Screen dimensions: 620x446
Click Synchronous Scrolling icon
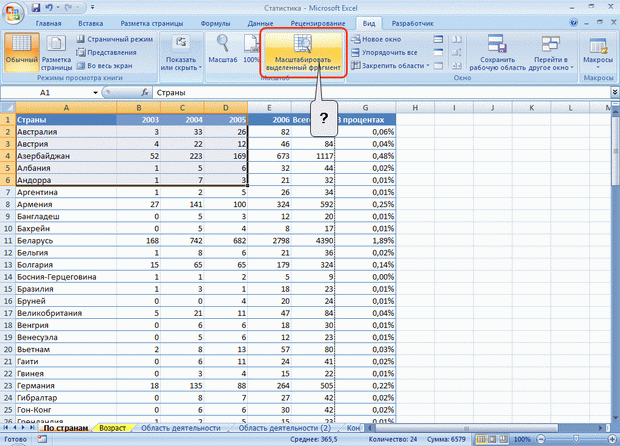(x=457, y=52)
